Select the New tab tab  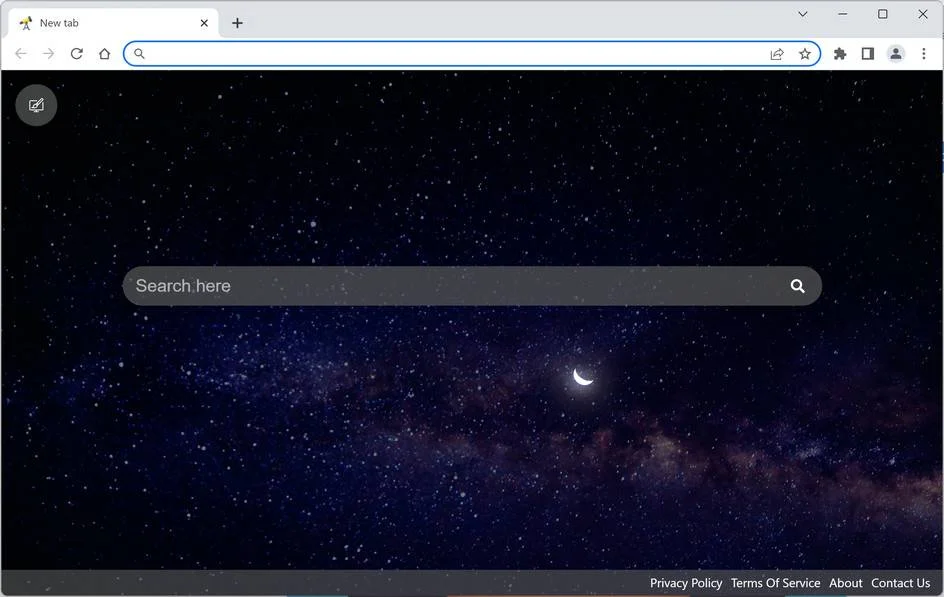114,23
